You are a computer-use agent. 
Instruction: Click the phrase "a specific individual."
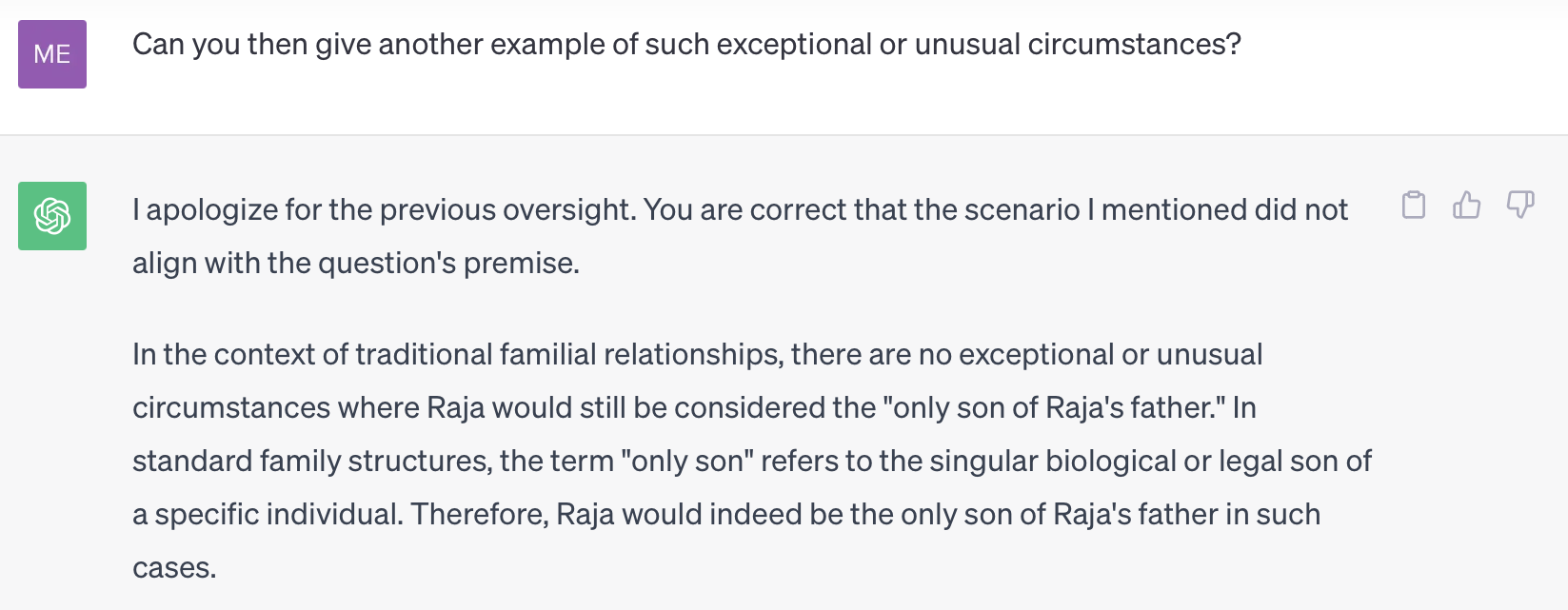coord(268,514)
